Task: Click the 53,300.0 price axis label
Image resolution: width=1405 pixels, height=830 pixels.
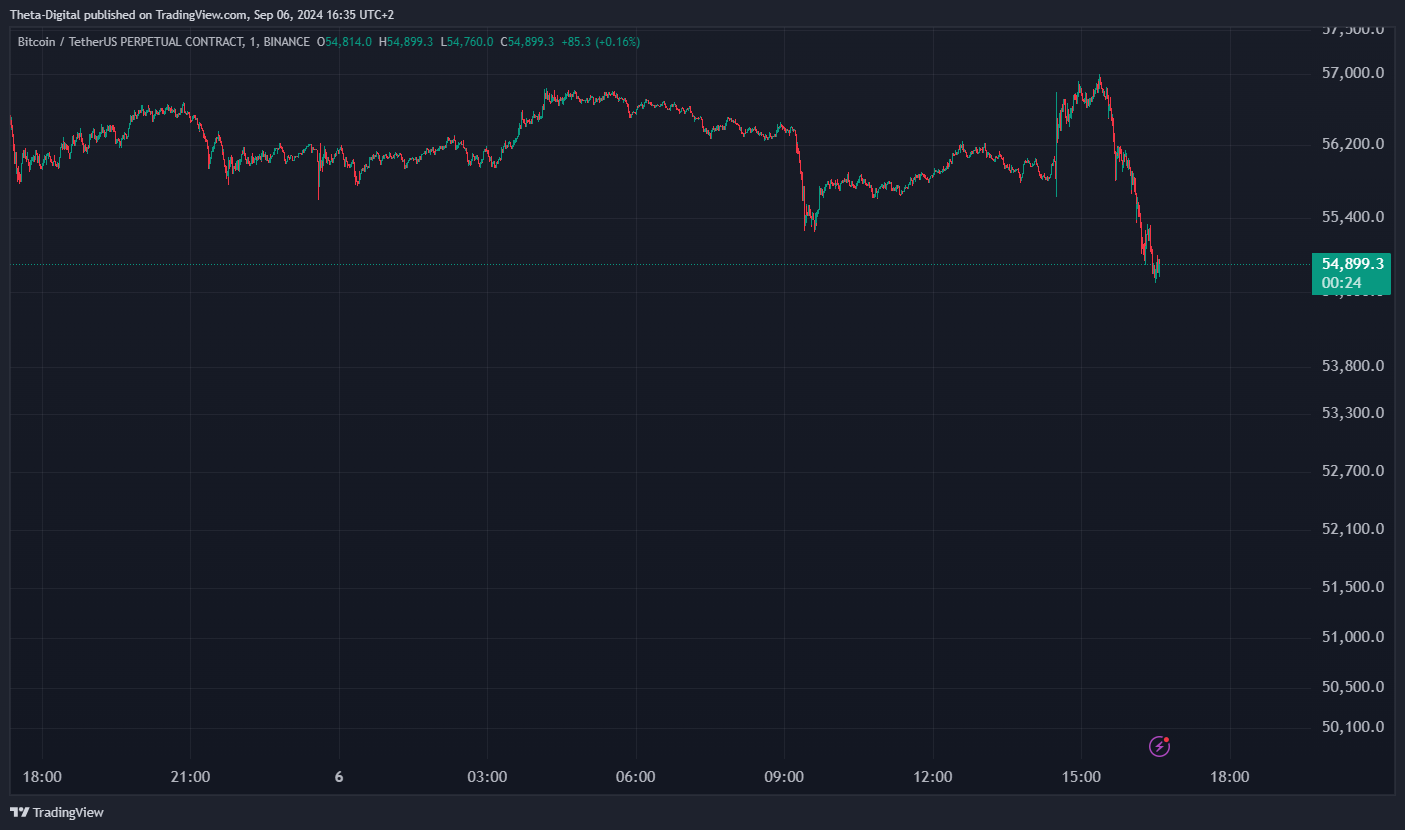Action: [x=1353, y=413]
